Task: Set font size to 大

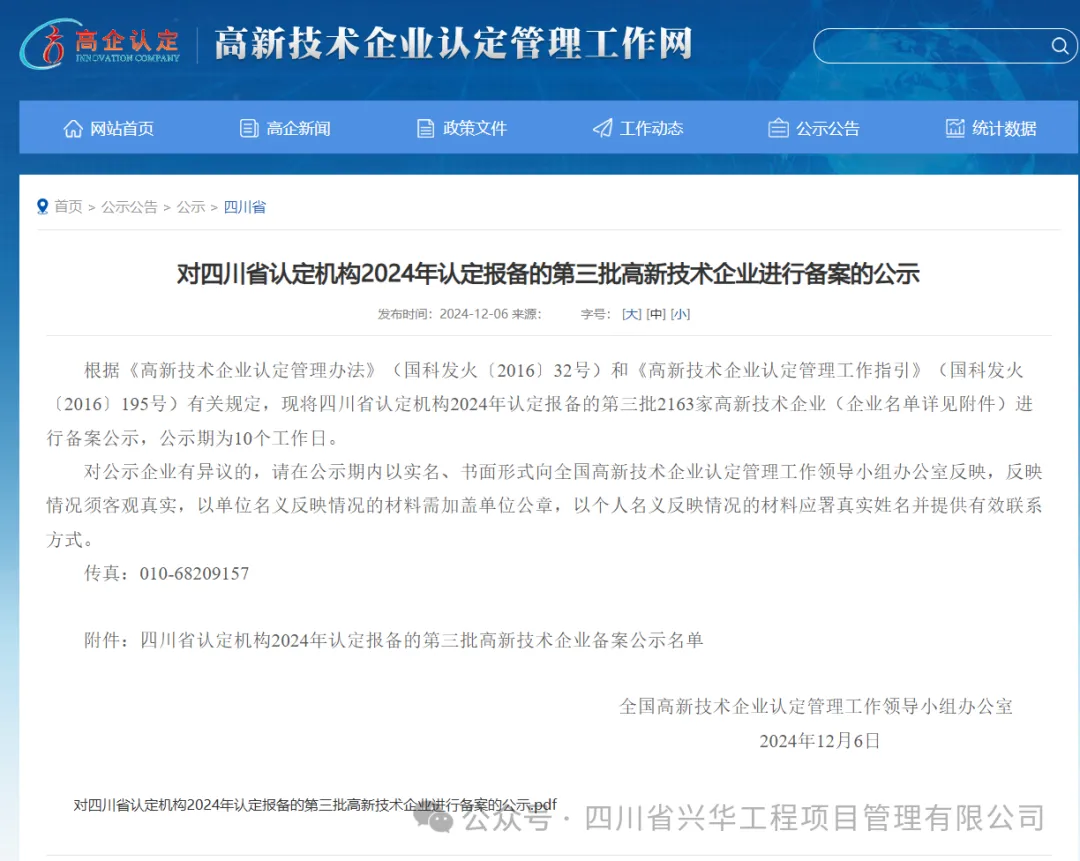Action: click(632, 314)
